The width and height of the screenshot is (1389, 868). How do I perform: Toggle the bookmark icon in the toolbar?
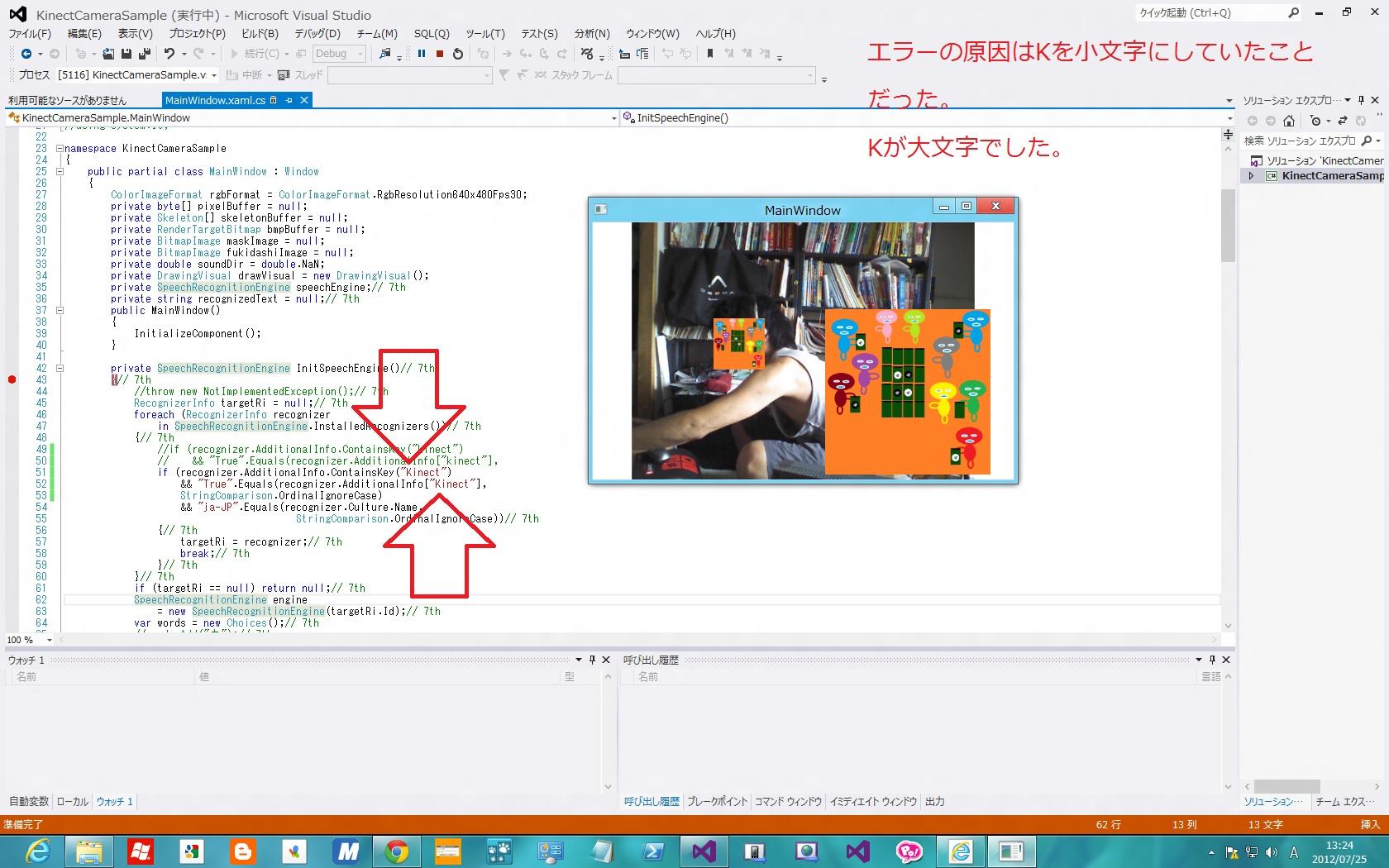coord(709,54)
